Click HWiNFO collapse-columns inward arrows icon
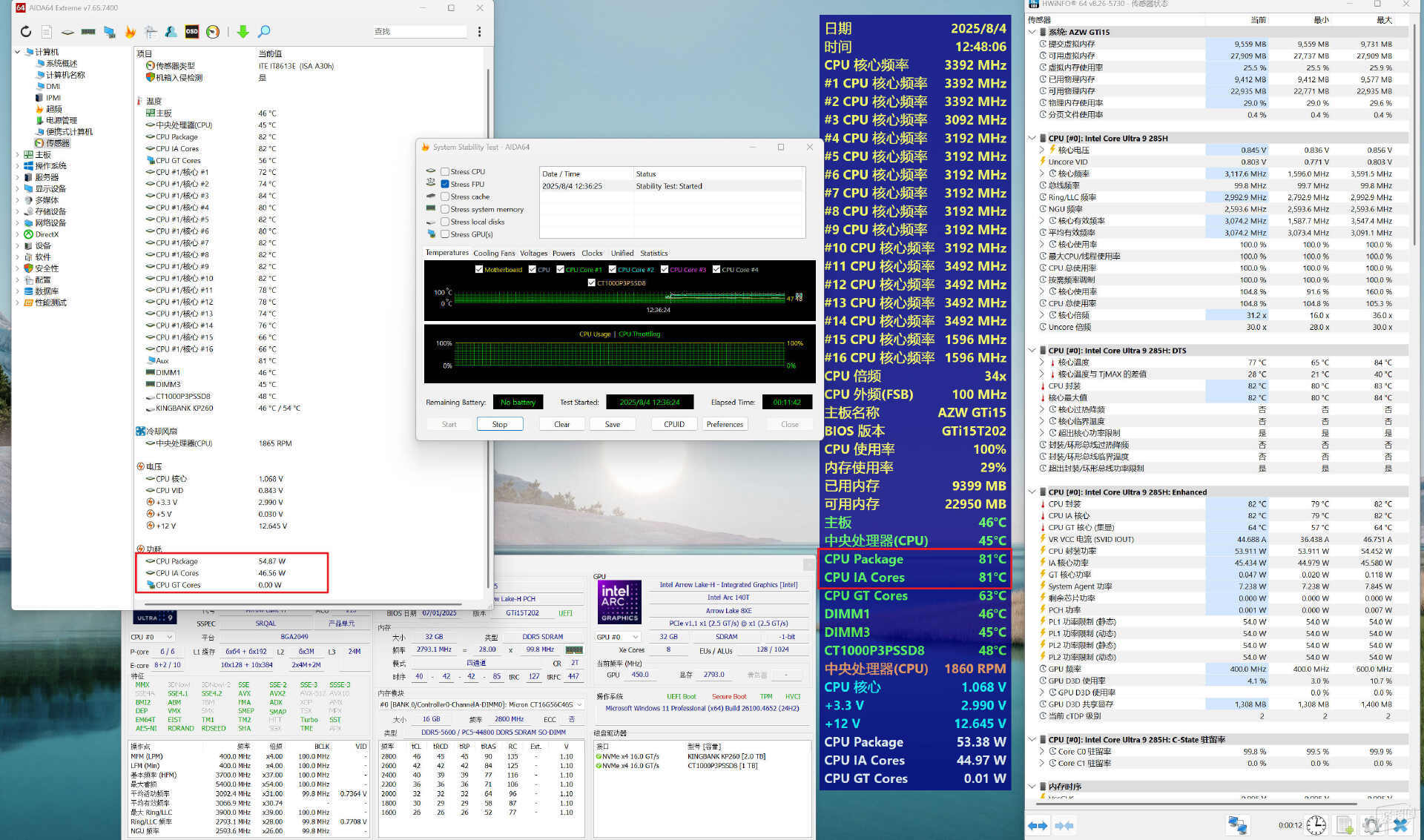 tap(1064, 824)
